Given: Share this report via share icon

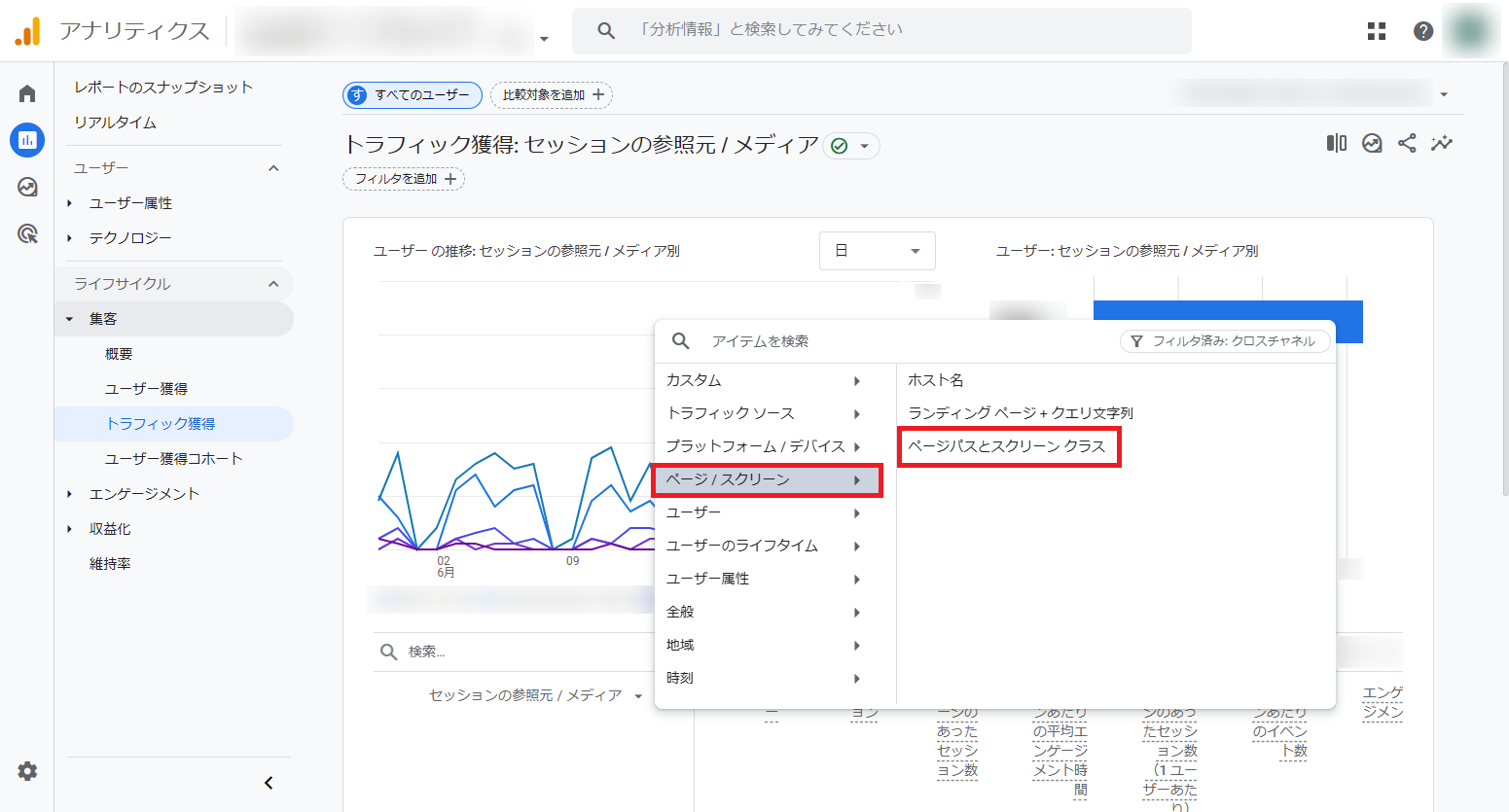Looking at the screenshot, I should (x=1407, y=143).
